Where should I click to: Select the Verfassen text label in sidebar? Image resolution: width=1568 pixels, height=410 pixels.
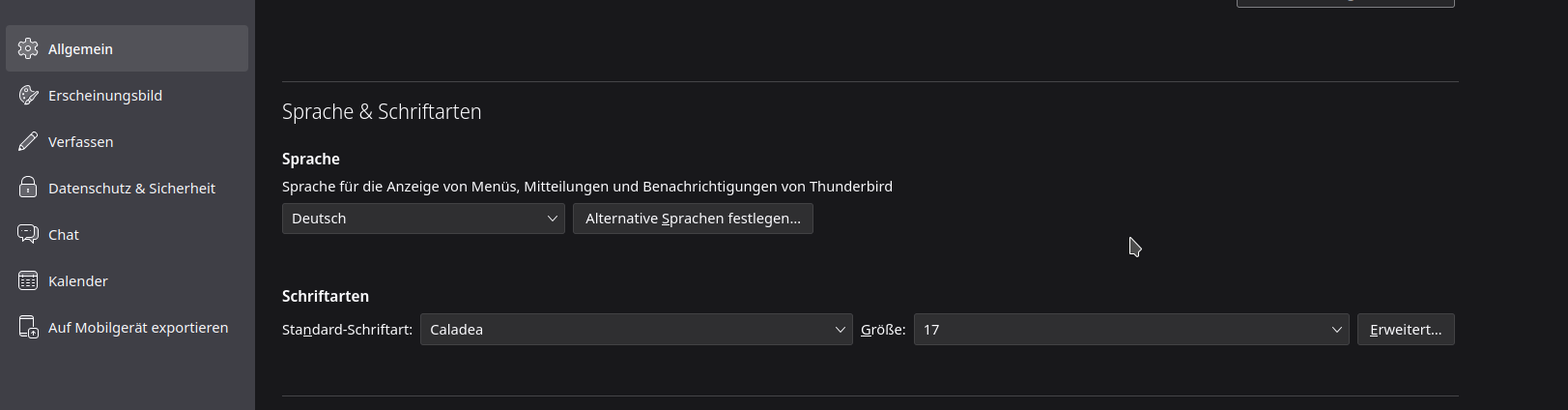80,142
